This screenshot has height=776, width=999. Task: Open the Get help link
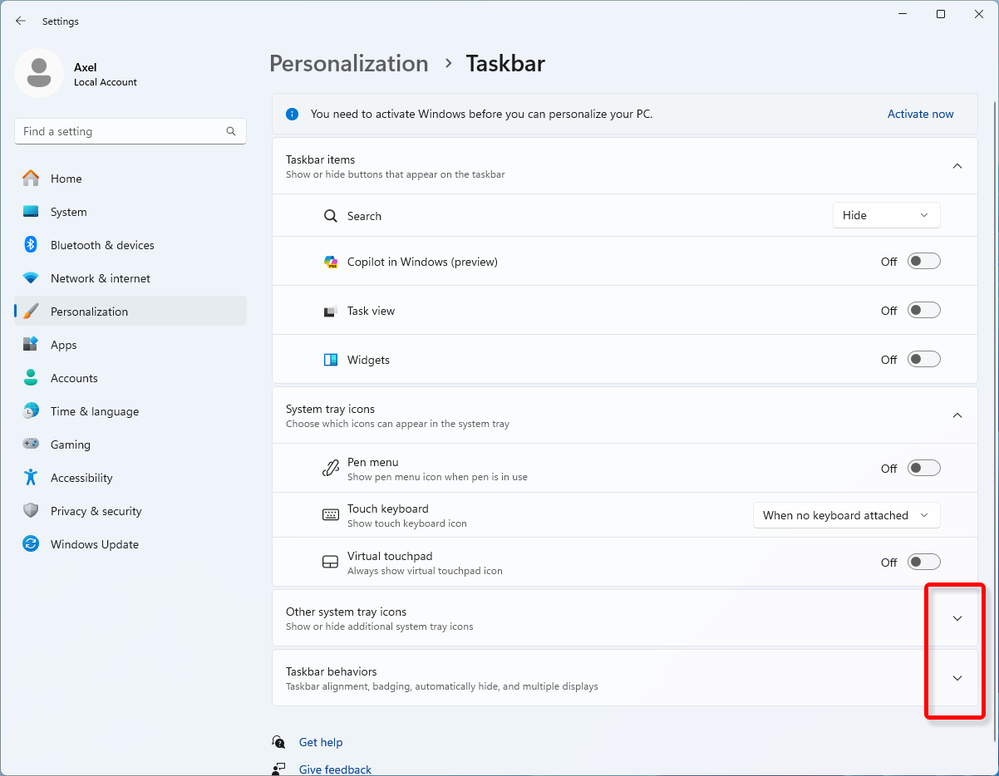pos(320,742)
